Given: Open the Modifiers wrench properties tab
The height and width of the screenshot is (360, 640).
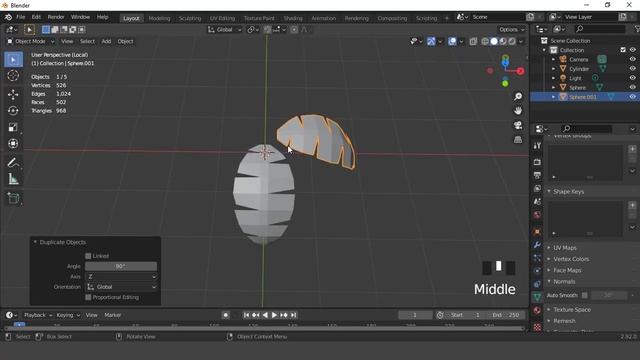Looking at the screenshot, I should point(537,244).
